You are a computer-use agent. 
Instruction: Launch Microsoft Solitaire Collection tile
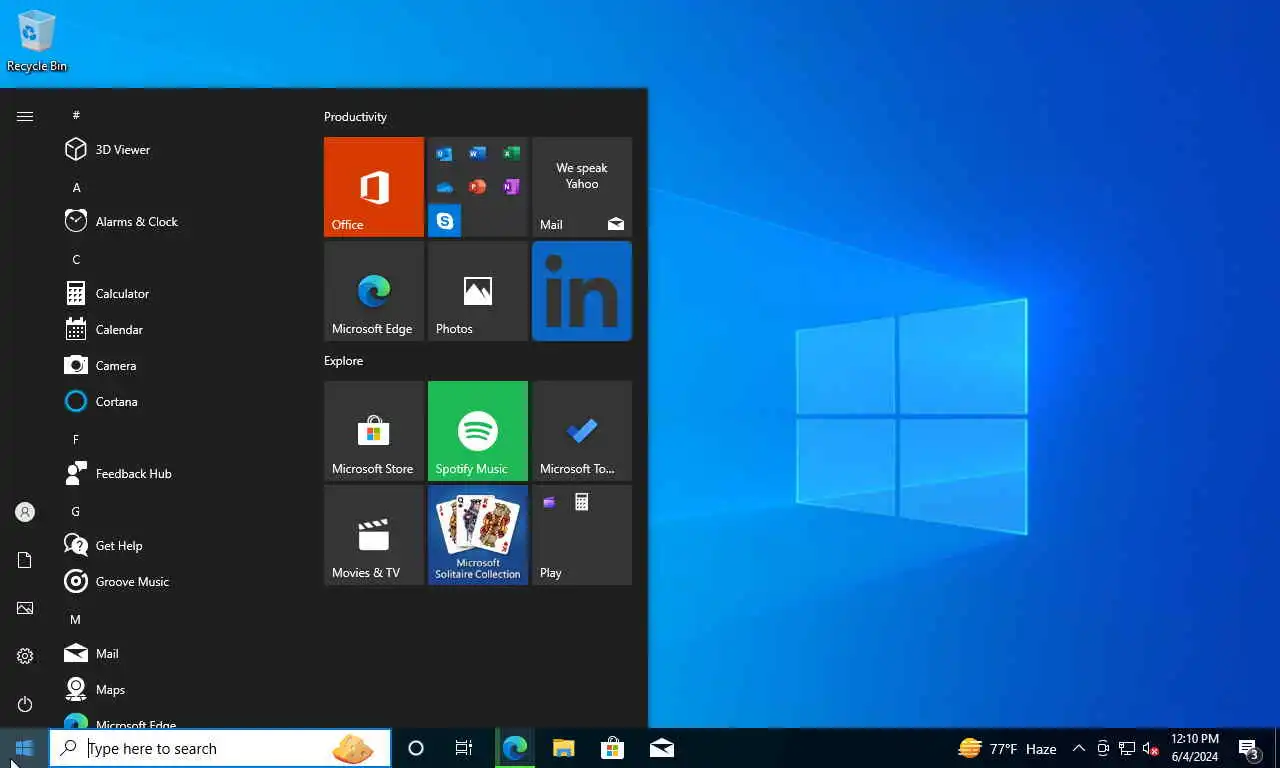478,535
